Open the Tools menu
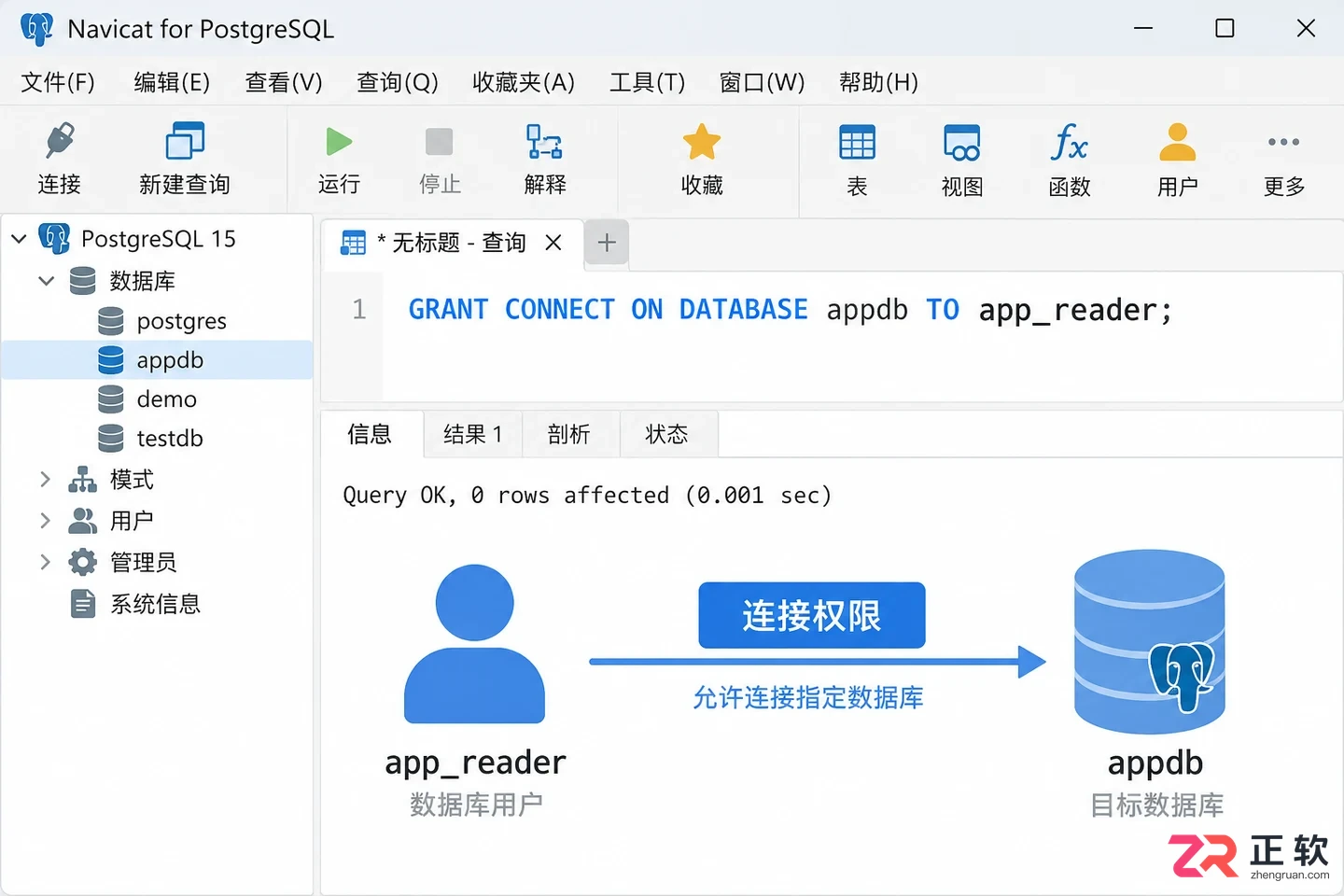The height and width of the screenshot is (896, 1344). pyautogui.click(x=647, y=82)
